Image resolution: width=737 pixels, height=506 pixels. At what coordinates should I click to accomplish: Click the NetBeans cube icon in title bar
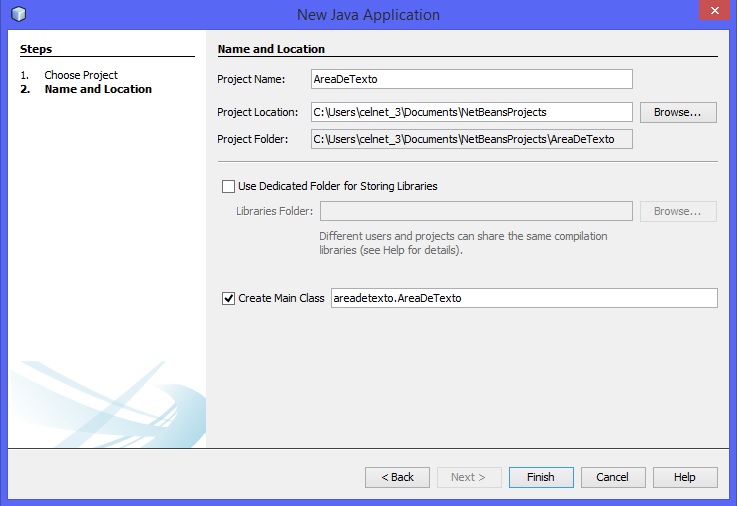tap(17, 14)
